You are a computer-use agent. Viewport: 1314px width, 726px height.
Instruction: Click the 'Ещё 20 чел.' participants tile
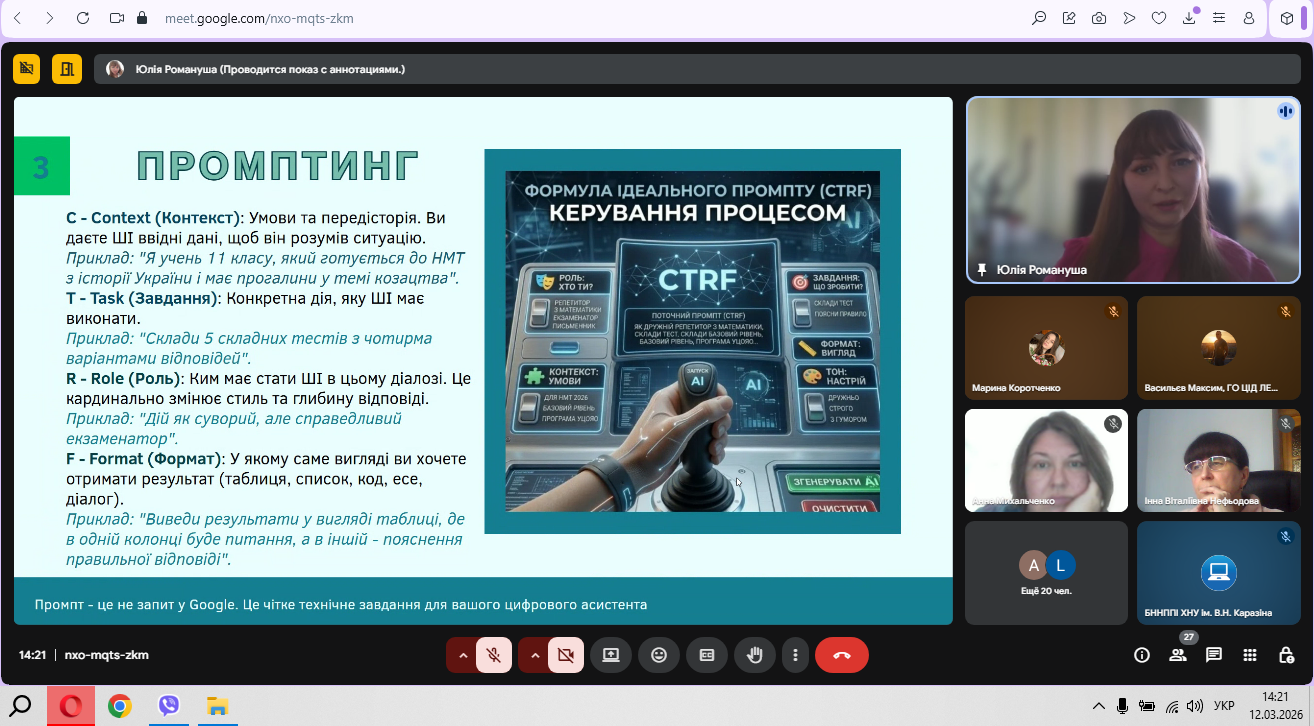[x=1046, y=573]
